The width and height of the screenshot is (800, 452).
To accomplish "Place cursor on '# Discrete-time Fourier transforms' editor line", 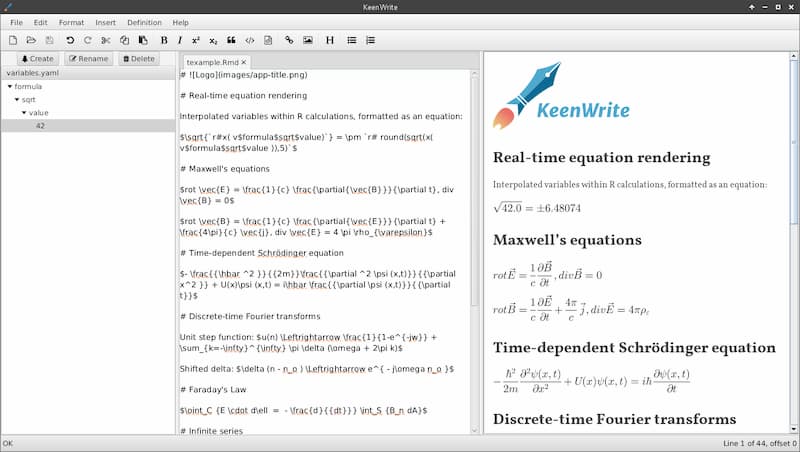I will (x=250, y=316).
